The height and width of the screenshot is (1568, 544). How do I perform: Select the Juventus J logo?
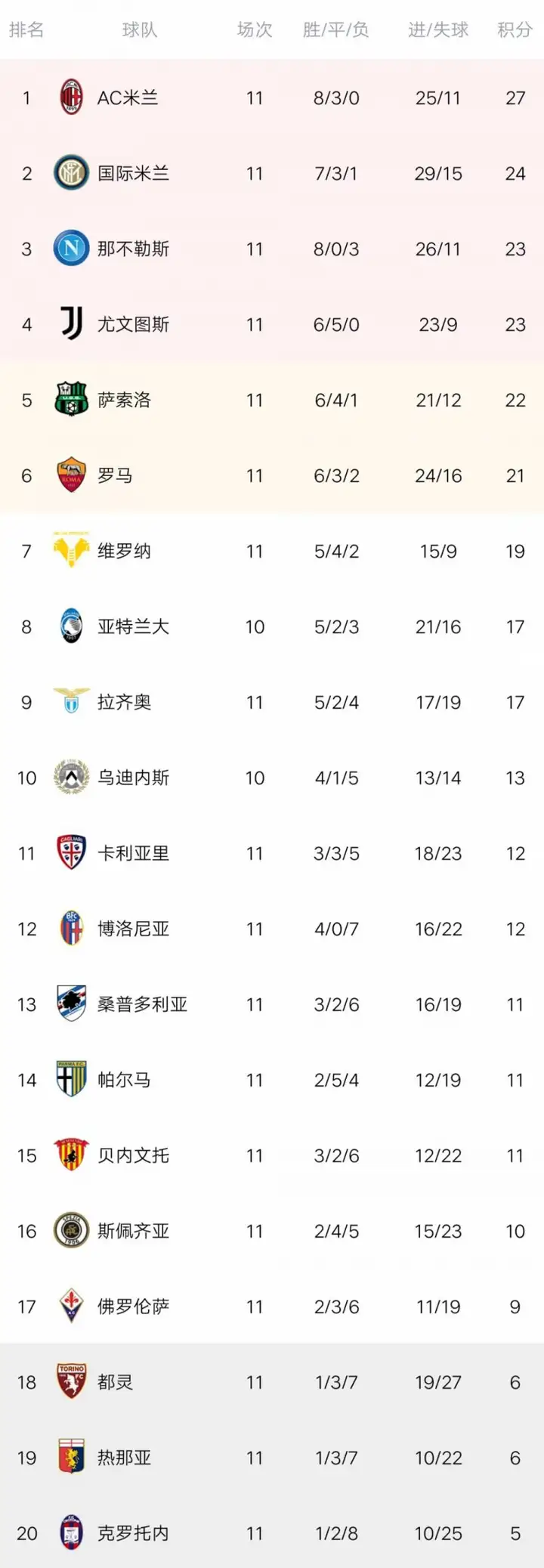71,324
